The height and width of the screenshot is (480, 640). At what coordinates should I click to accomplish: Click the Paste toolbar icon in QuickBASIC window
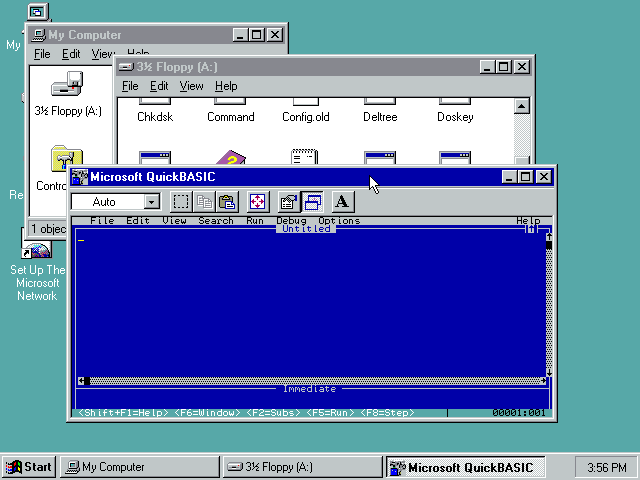coord(227,202)
